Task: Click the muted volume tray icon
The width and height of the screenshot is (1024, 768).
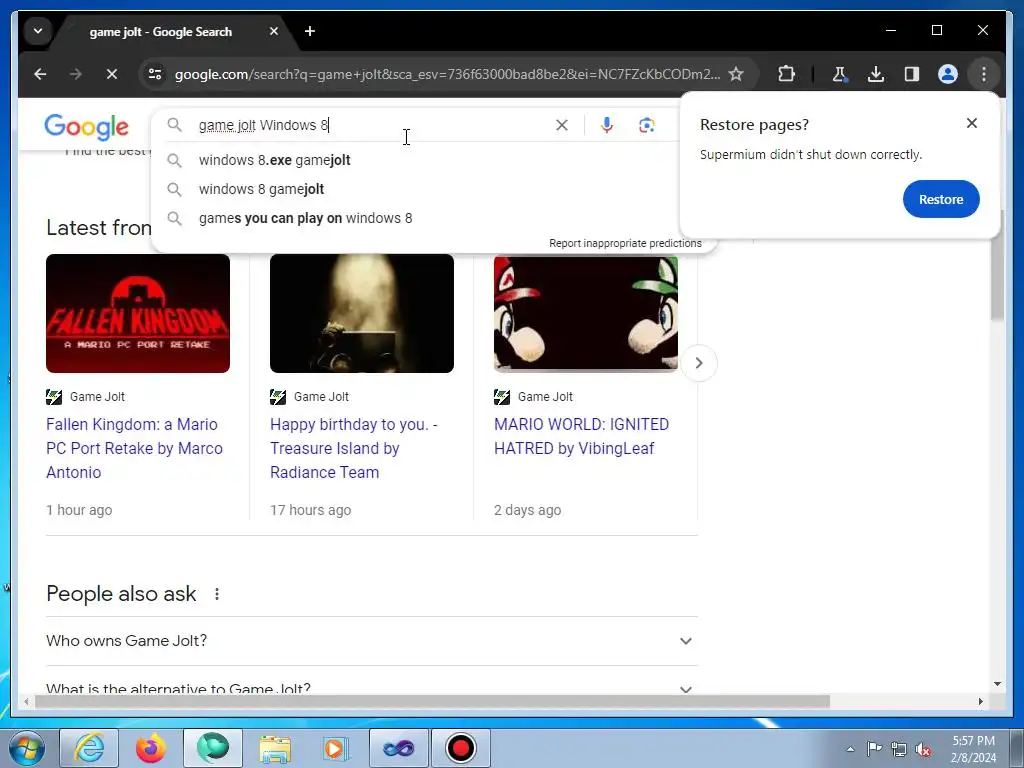Action: point(923,750)
